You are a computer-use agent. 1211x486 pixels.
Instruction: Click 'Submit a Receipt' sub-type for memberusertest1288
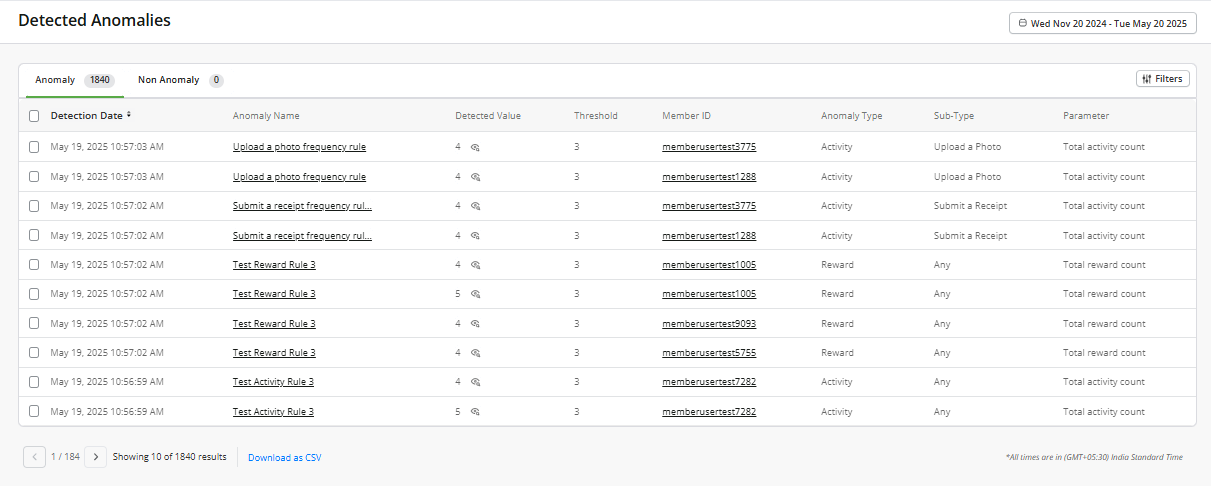coord(970,236)
